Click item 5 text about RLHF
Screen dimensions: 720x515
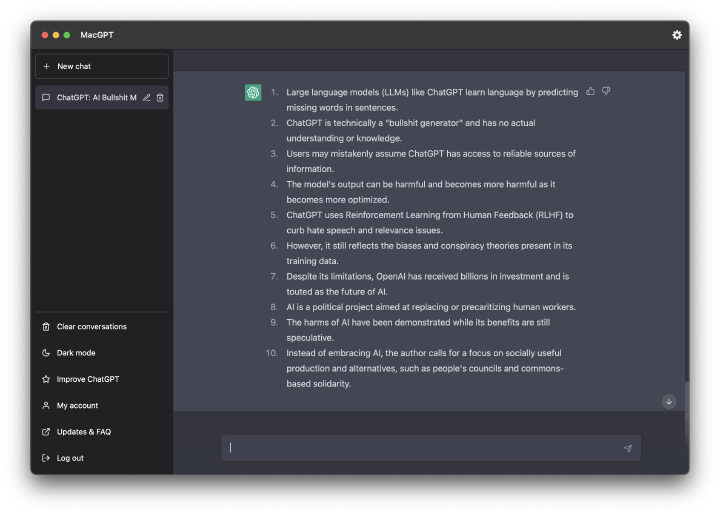pyautogui.click(x=430, y=223)
